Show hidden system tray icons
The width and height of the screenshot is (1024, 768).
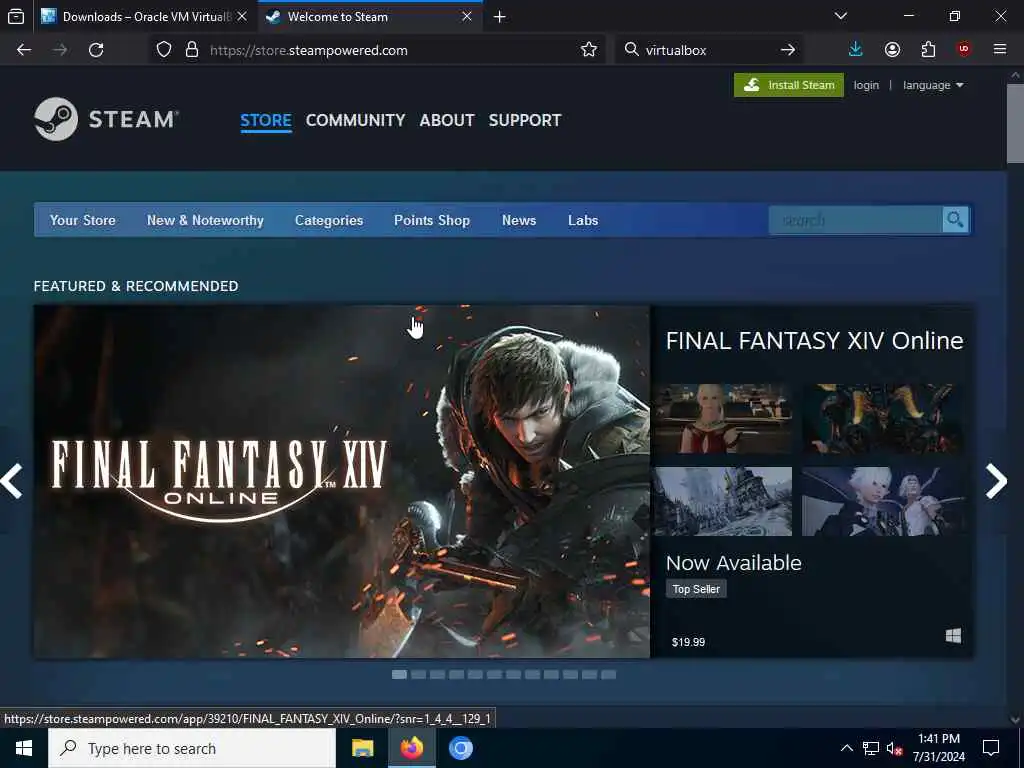click(x=846, y=749)
